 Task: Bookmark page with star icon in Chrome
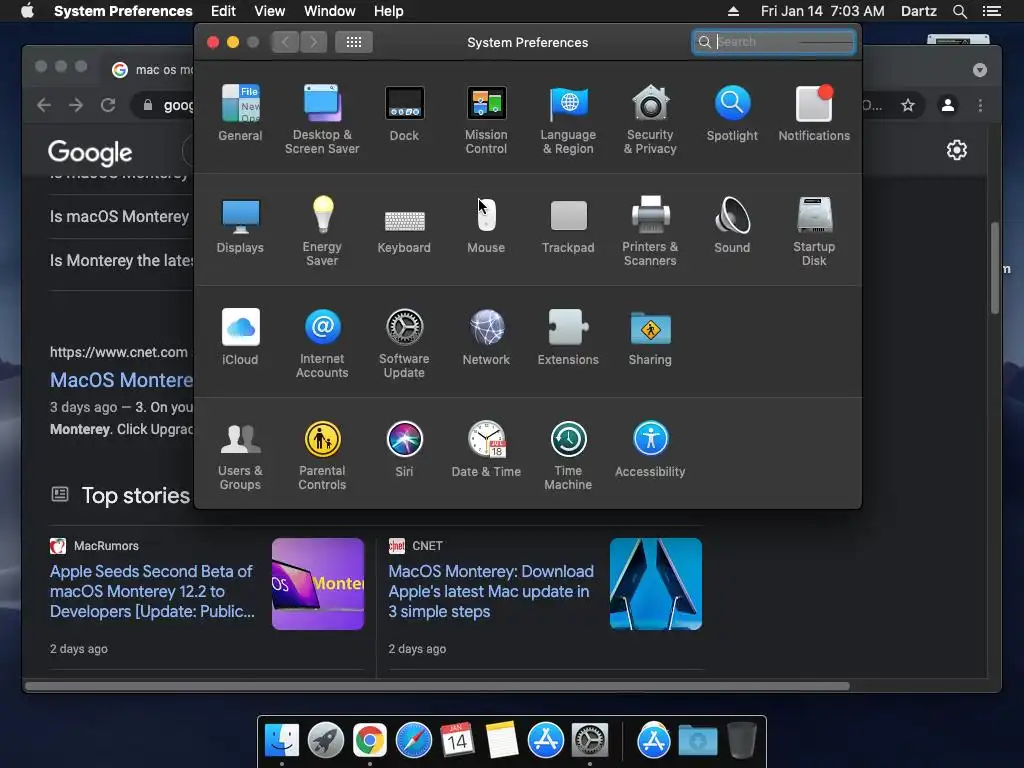point(908,105)
